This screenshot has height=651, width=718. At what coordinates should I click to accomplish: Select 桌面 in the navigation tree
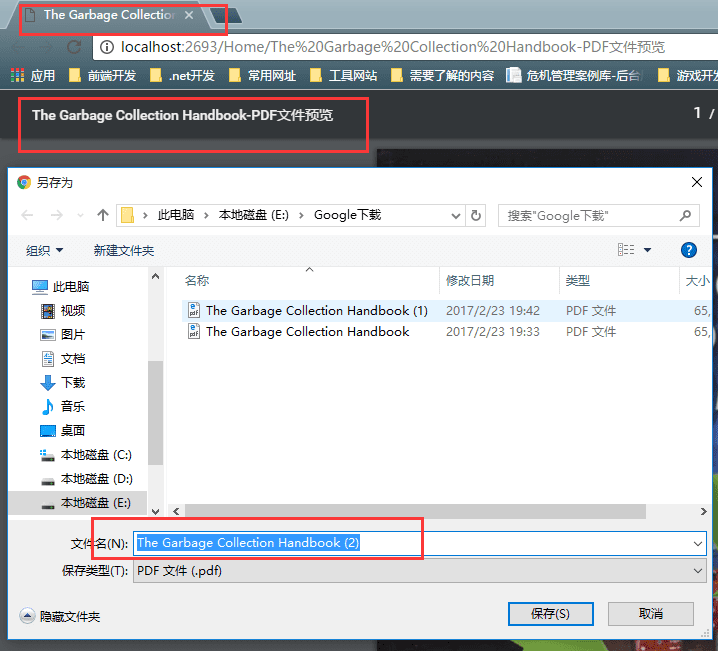pos(63,431)
